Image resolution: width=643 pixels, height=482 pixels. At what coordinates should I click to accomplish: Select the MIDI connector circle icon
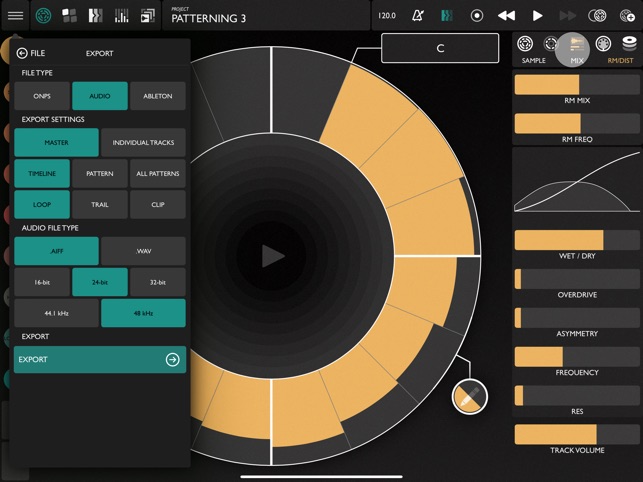[603, 43]
